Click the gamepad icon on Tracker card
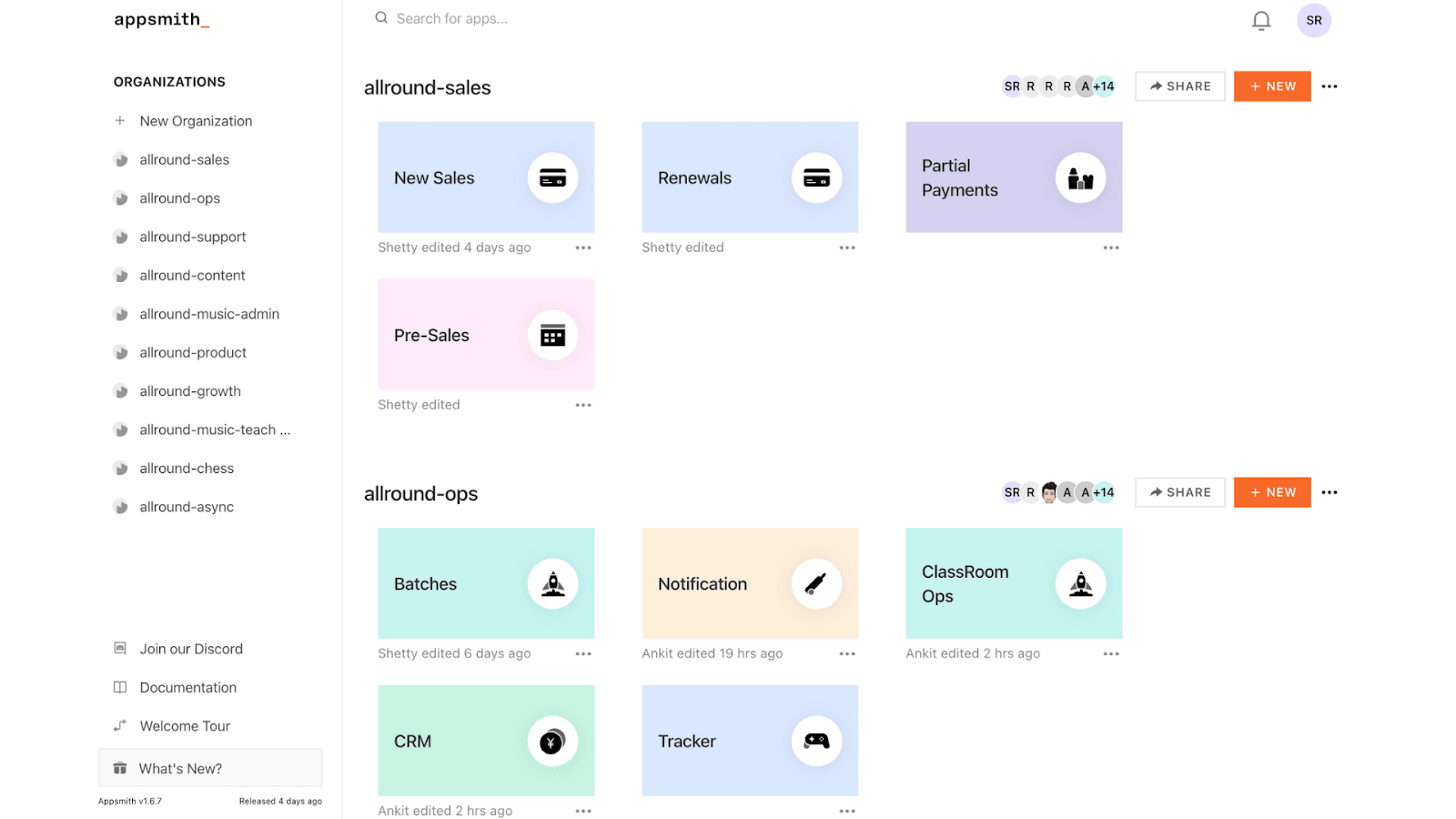 click(816, 741)
